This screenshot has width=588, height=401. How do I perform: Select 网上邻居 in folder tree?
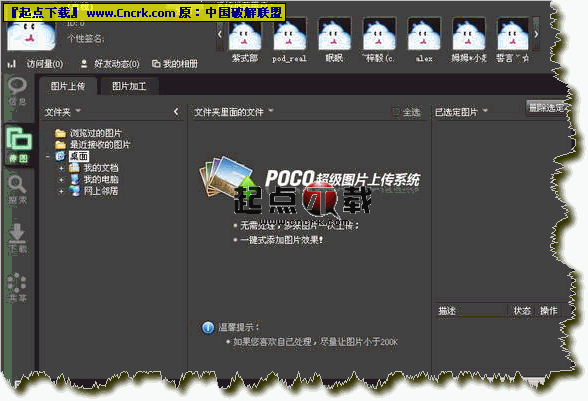[x=100, y=191]
